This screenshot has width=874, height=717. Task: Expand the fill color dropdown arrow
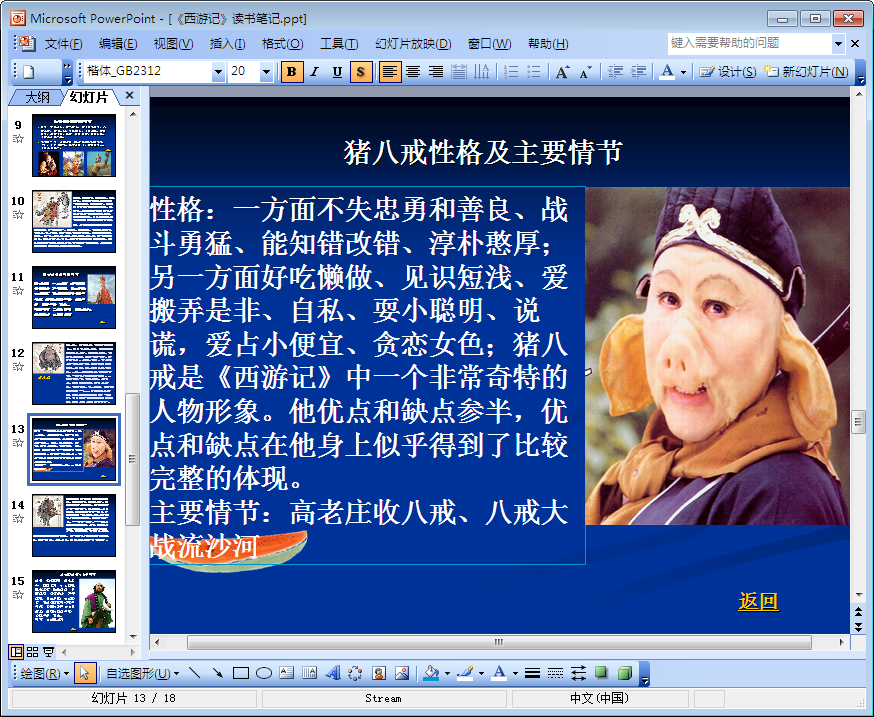447,674
